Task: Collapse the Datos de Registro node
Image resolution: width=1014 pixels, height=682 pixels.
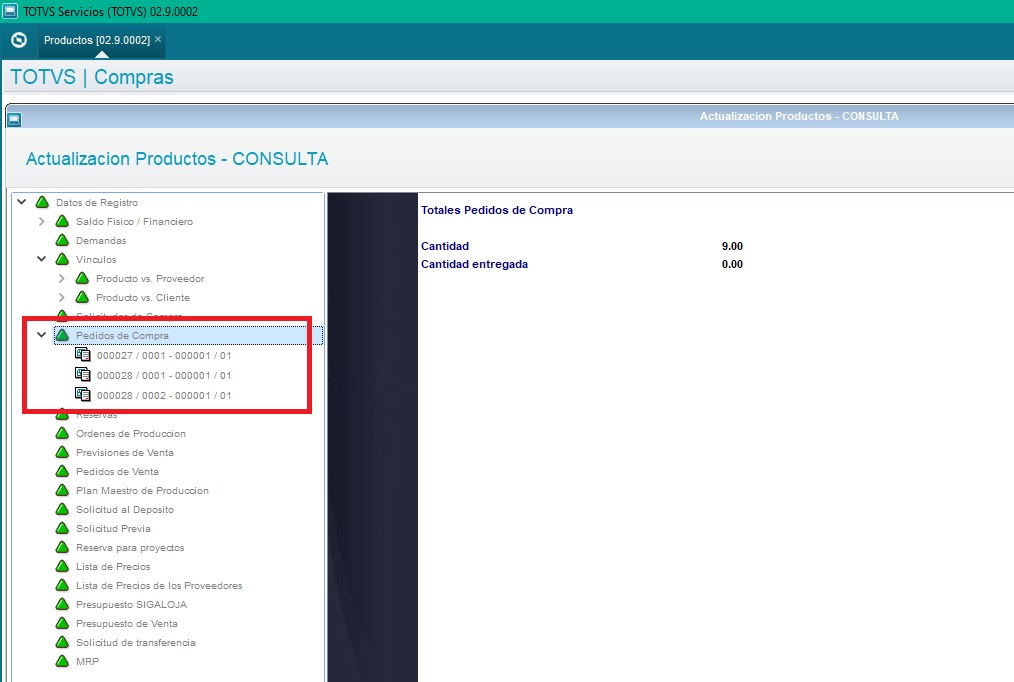Action: [x=21, y=202]
